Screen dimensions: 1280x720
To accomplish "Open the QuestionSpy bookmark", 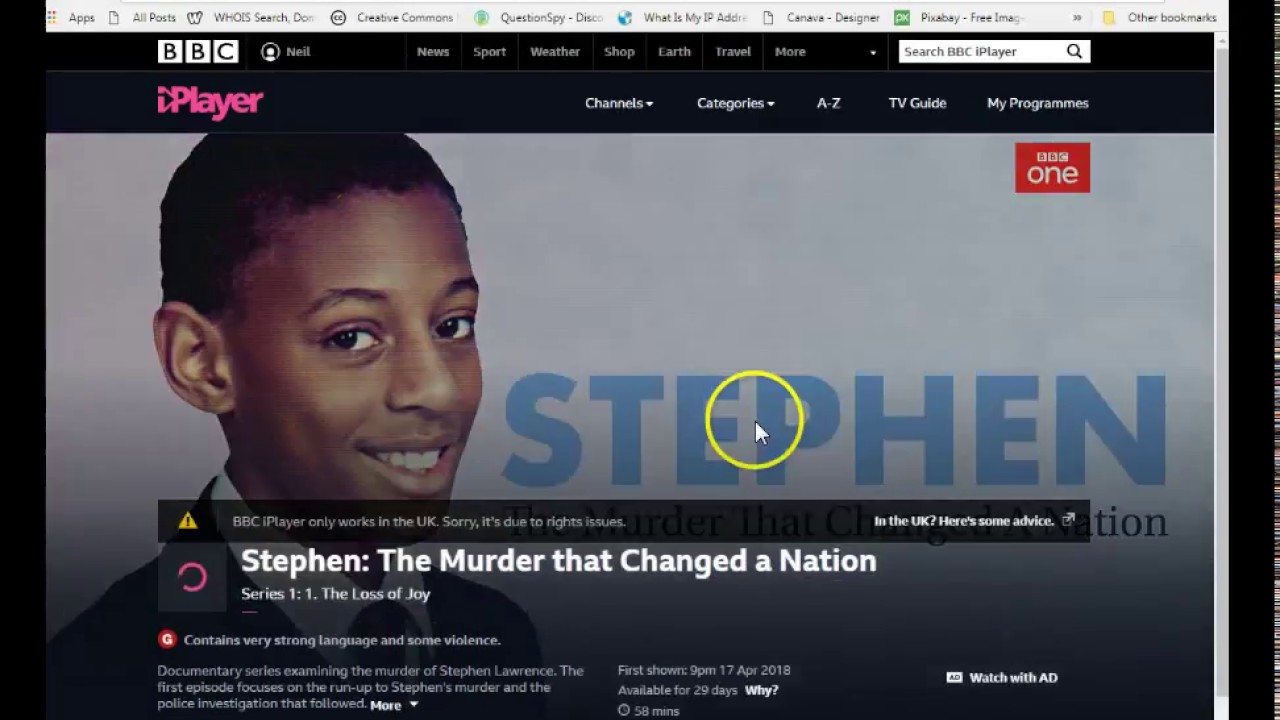I will coord(538,17).
